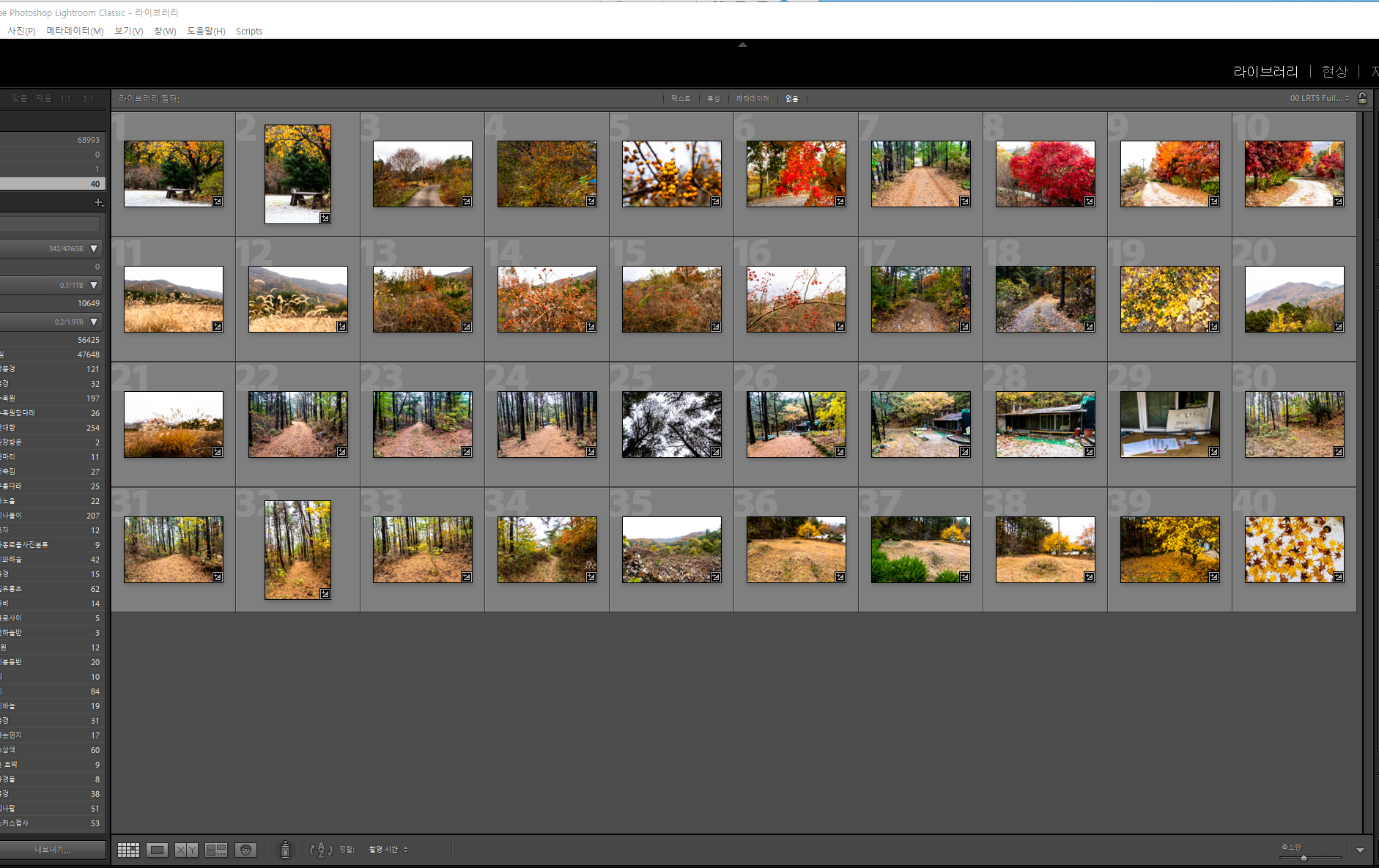Open the 보기(V) menu
The width and height of the screenshot is (1379, 868).
(128, 31)
